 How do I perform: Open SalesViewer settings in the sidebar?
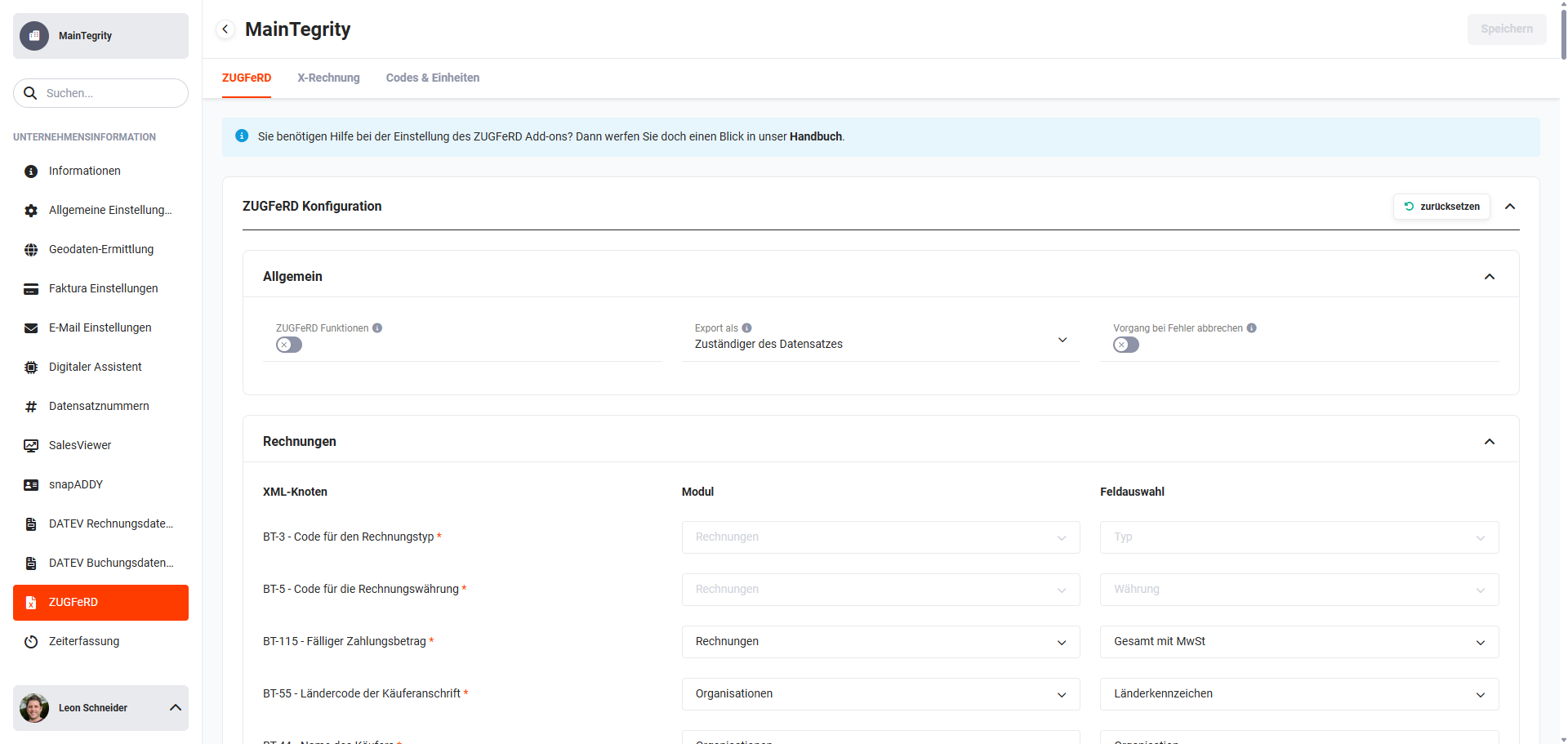[100, 446]
